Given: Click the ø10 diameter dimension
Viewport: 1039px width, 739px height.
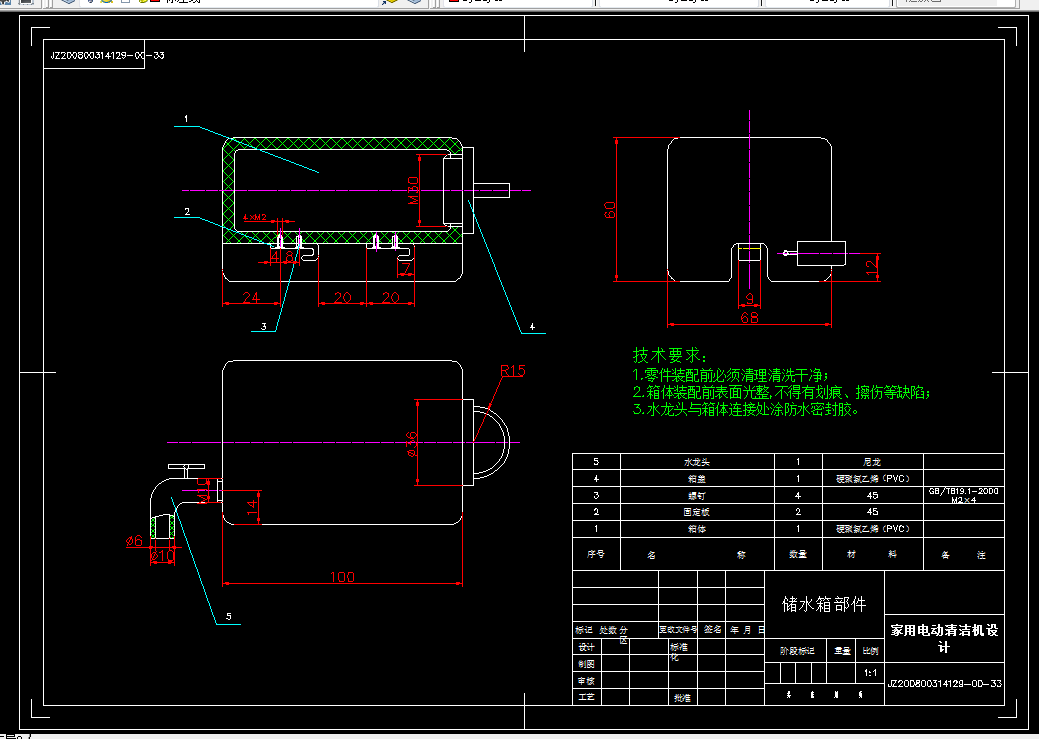Looking at the screenshot, I should [x=162, y=556].
